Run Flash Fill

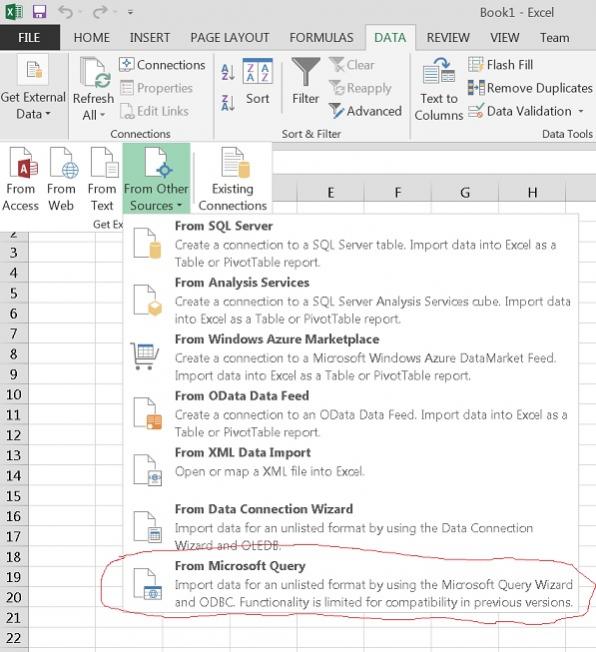click(500, 65)
